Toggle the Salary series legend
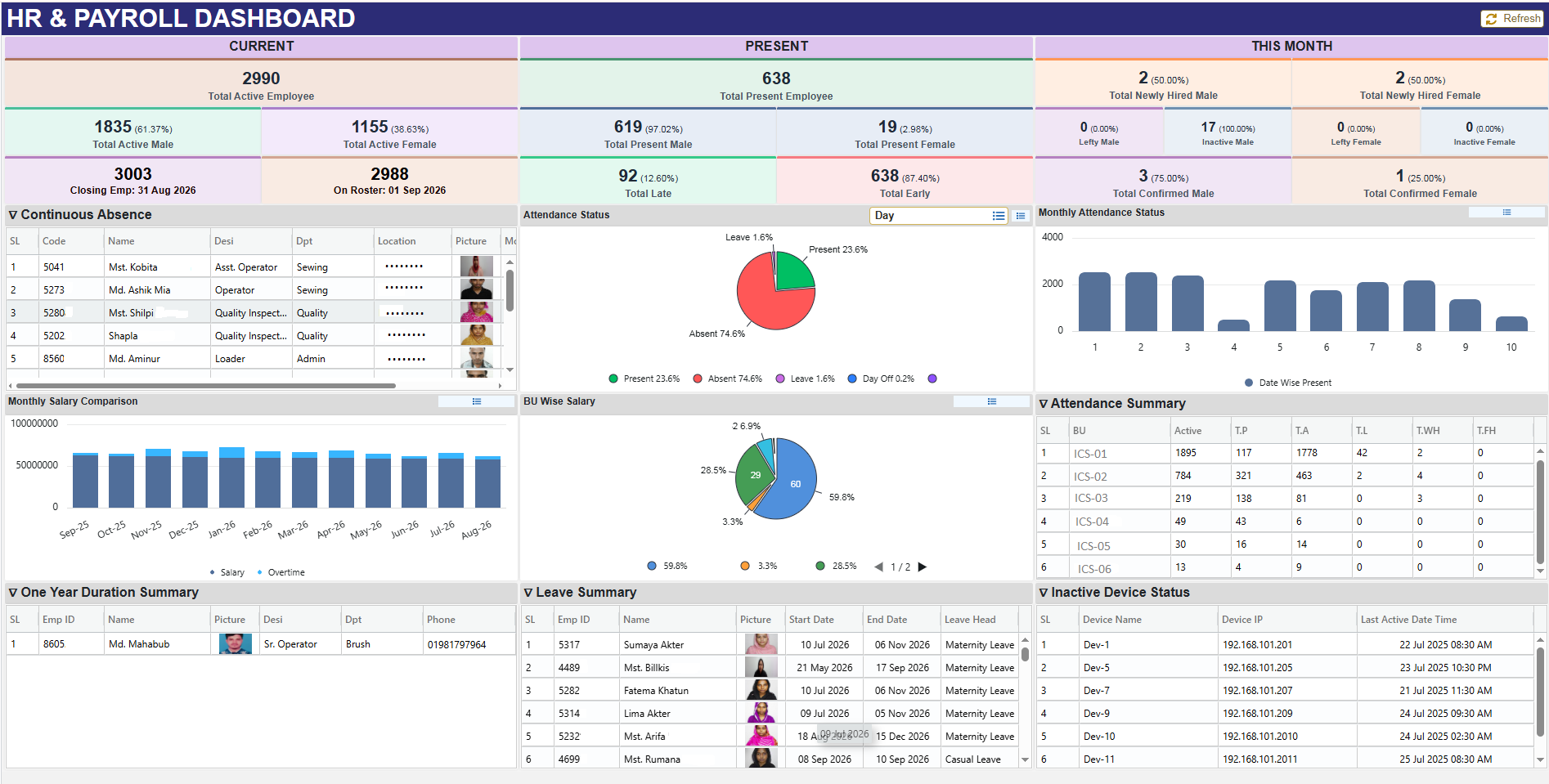 click(227, 572)
